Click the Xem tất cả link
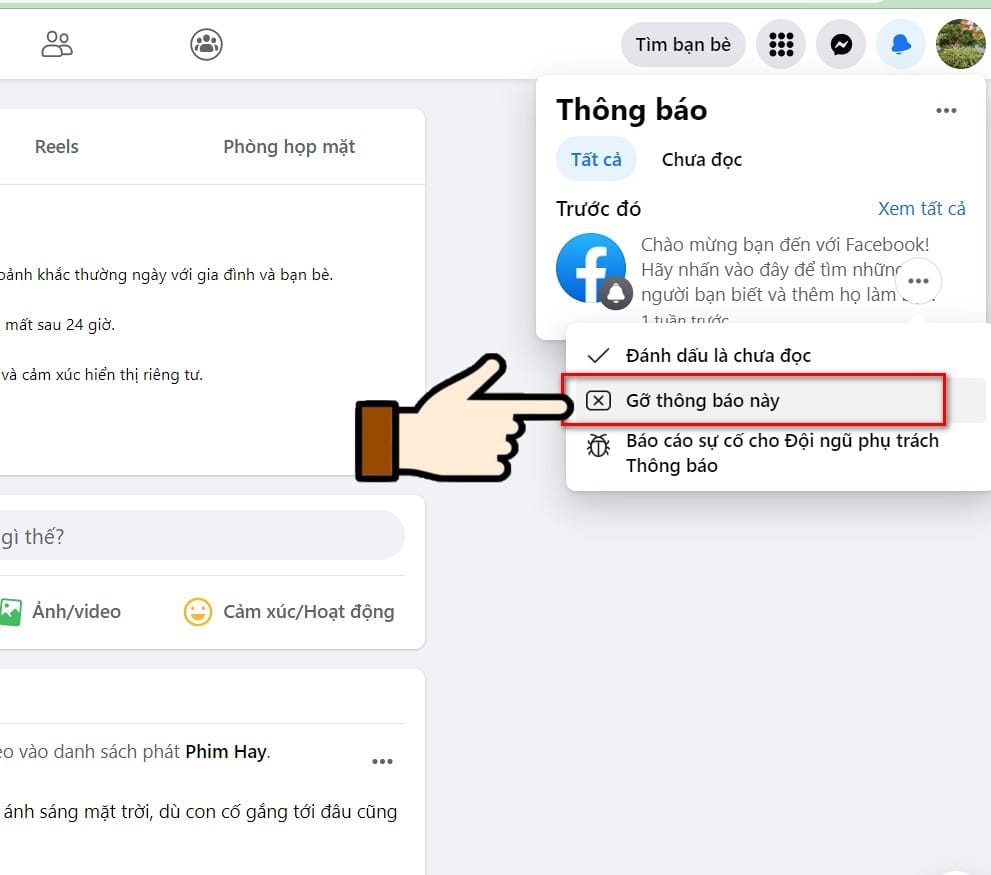 [x=921, y=209]
